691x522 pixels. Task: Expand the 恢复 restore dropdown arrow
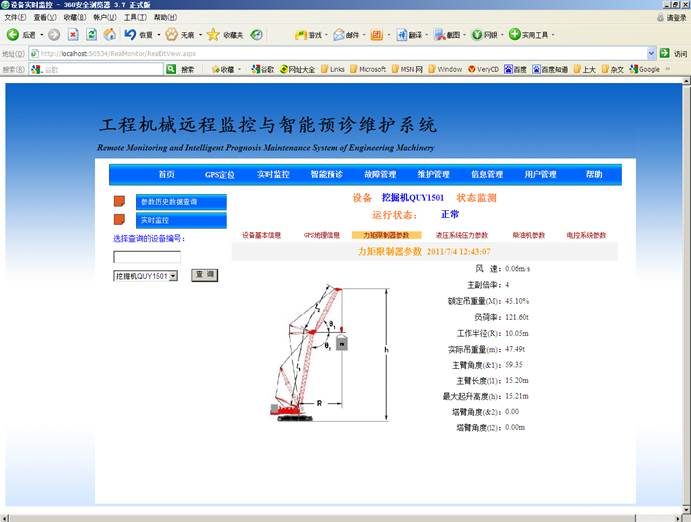[x=160, y=34]
